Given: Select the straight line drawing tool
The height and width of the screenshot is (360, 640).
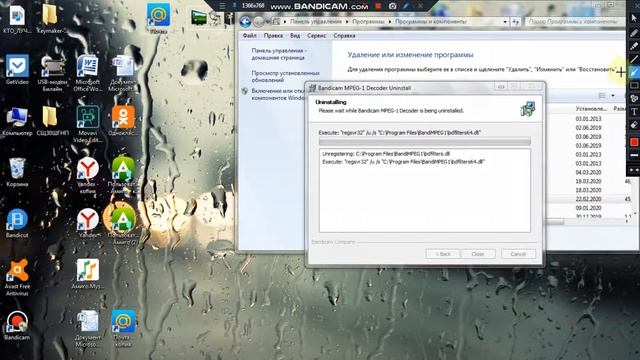Looking at the screenshot, I should pyautogui.click(x=634, y=59).
